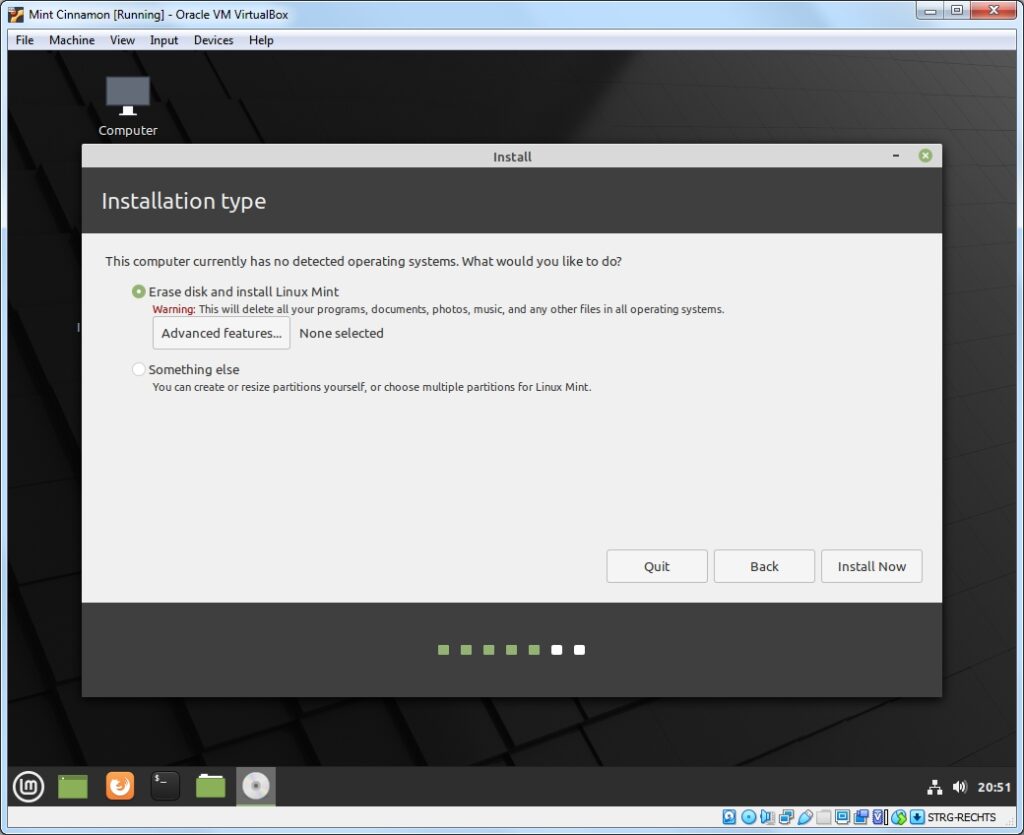
Task: Click the VirtualBox network status icon
Action: coord(786,817)
